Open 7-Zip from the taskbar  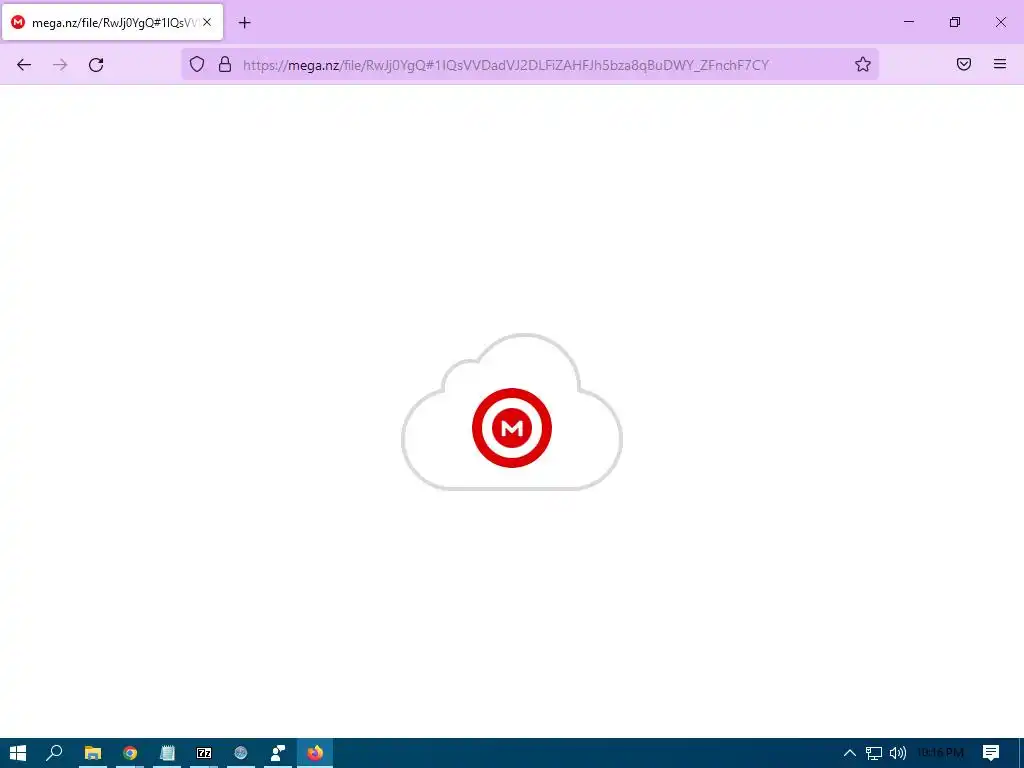click(204, 753)
